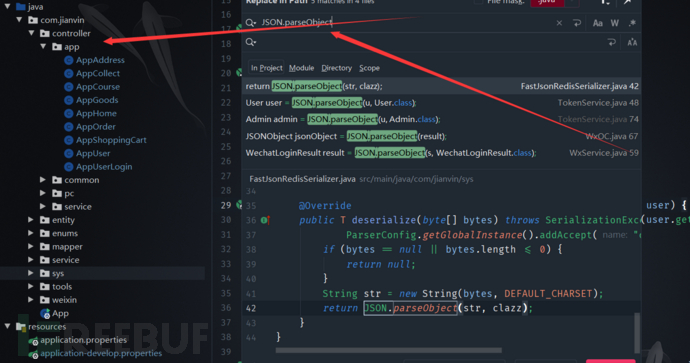Switch to Directory scope tab

(x=337, y=68)
